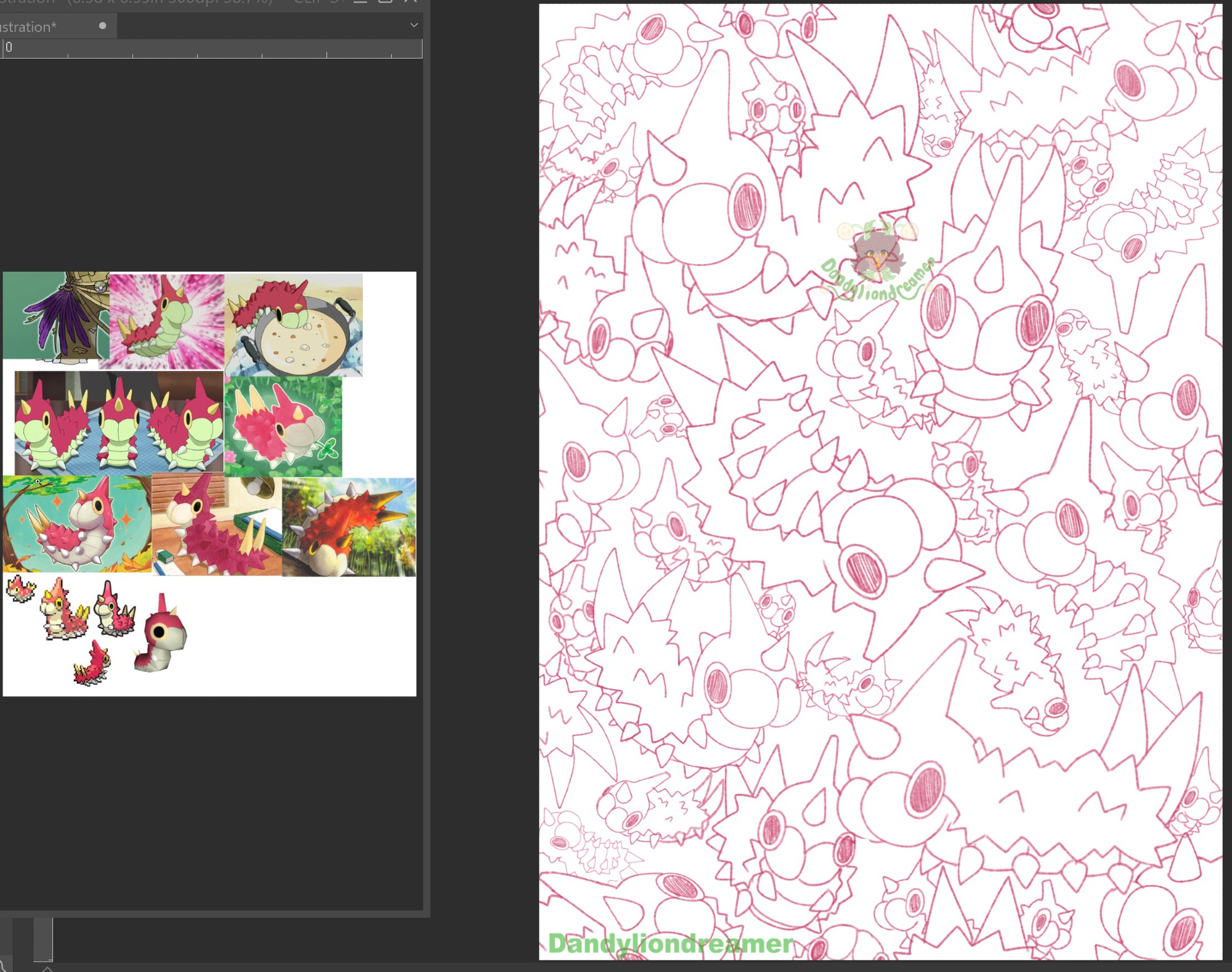Click the unsaved dot on the stration* tab

click(103, 26)
